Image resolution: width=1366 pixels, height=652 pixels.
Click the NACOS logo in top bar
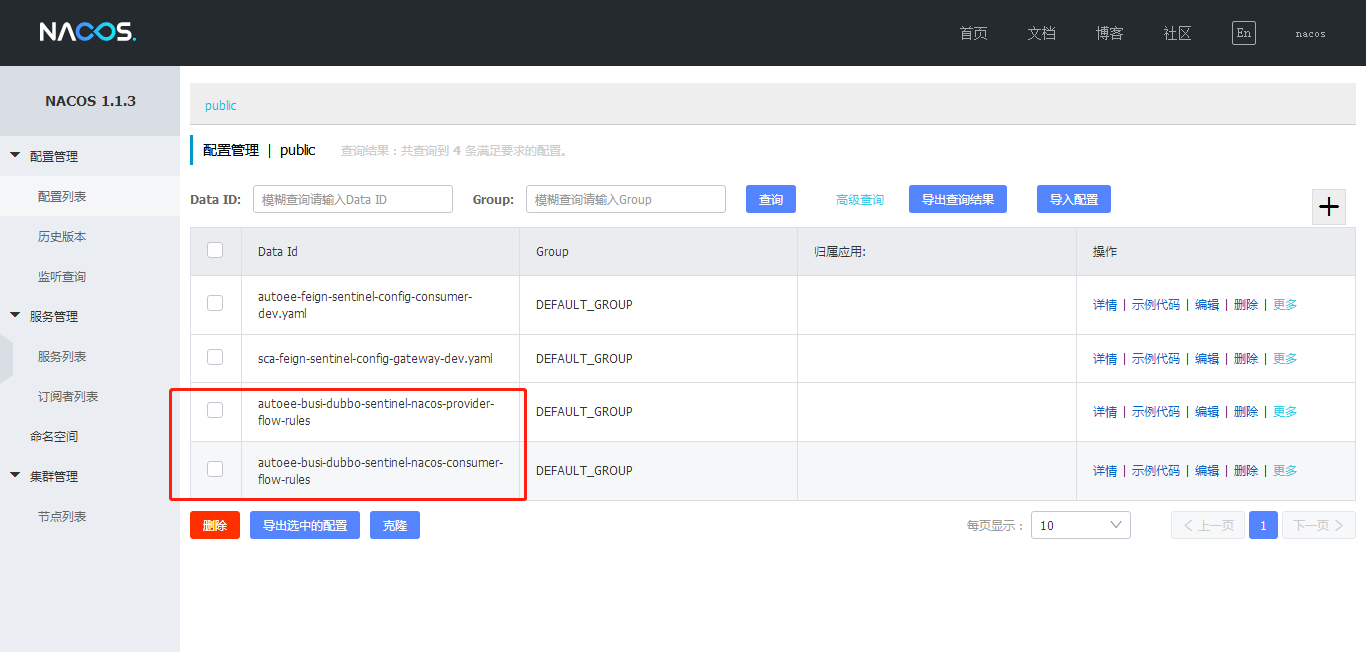(x=88, y=31)
